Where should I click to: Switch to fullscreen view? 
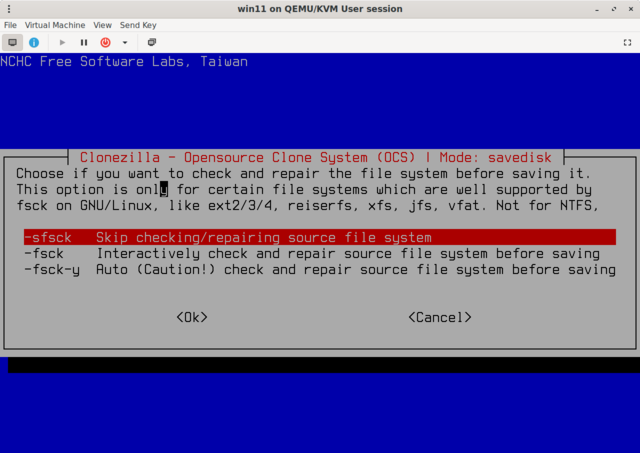(x=625, y=43)
